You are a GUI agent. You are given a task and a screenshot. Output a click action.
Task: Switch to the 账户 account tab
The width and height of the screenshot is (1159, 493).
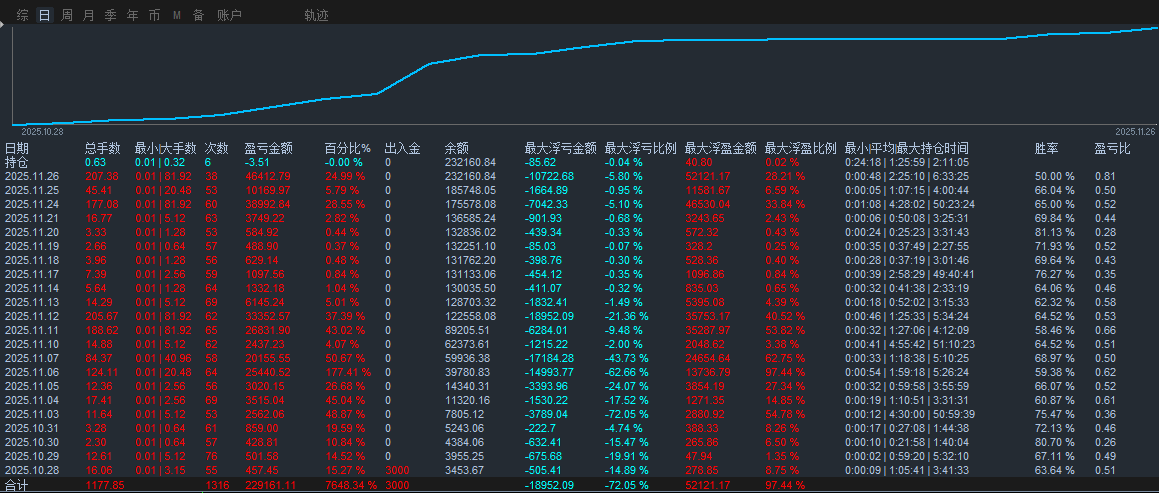pos(229,15)
